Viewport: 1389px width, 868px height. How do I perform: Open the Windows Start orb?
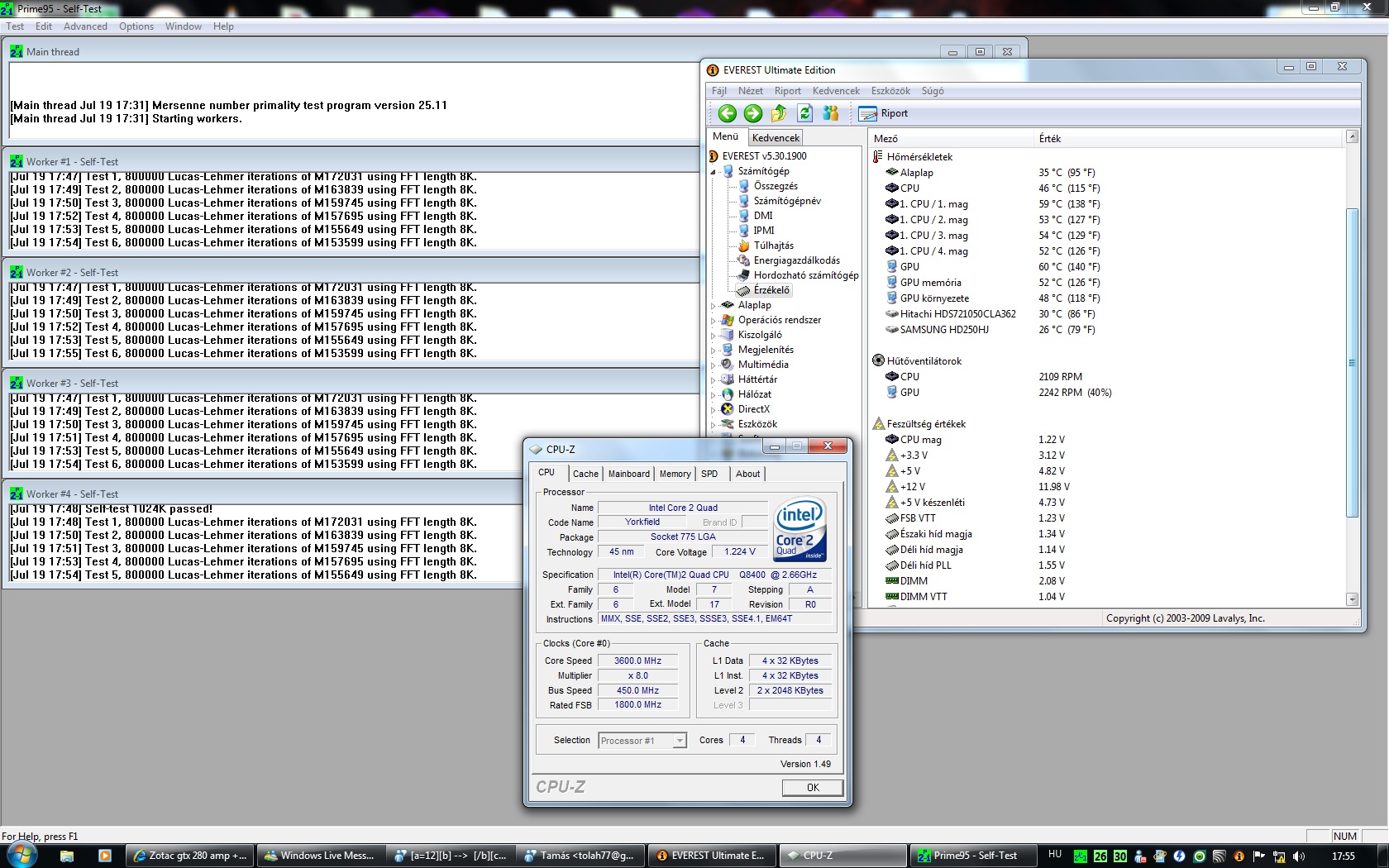point(22,856)
